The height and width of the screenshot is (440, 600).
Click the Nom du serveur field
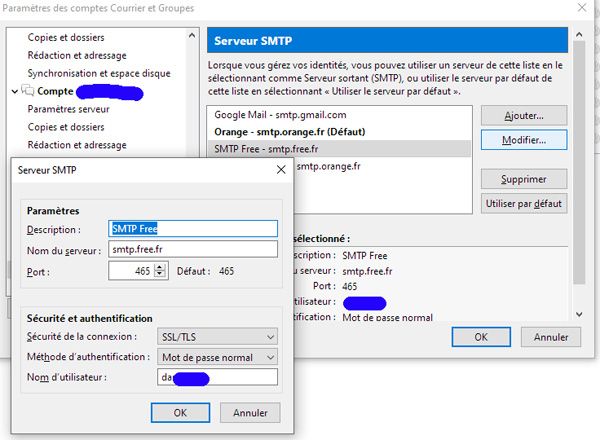coord(193,249)
